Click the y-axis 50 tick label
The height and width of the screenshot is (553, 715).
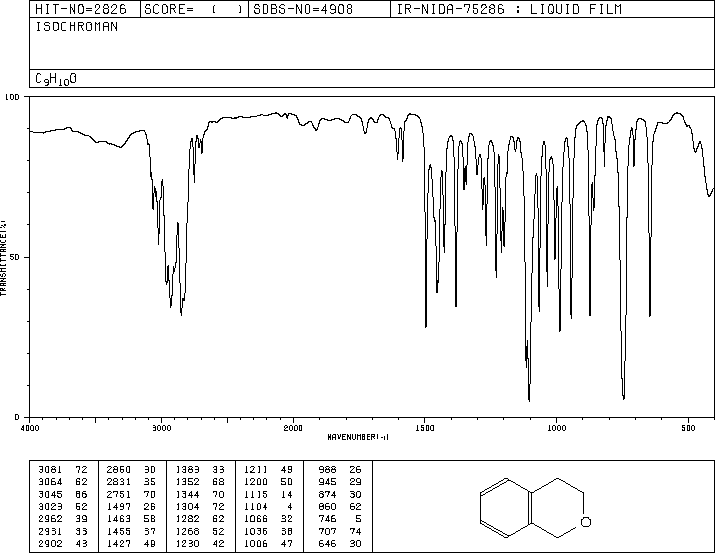click(15, 257)
